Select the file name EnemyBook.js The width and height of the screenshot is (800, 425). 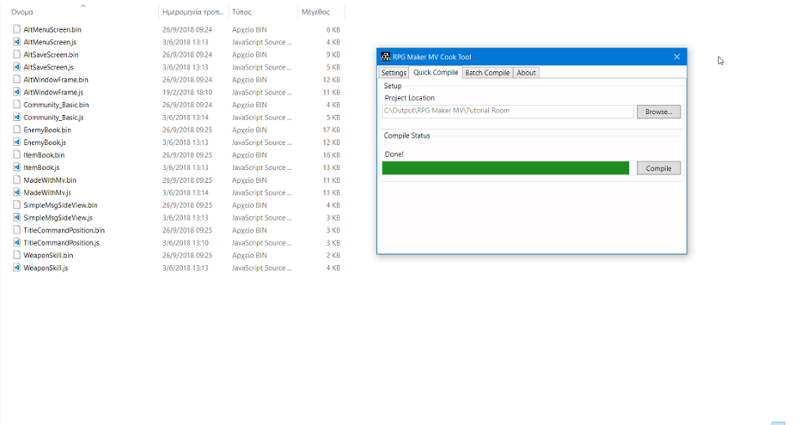tap(45, 142)
